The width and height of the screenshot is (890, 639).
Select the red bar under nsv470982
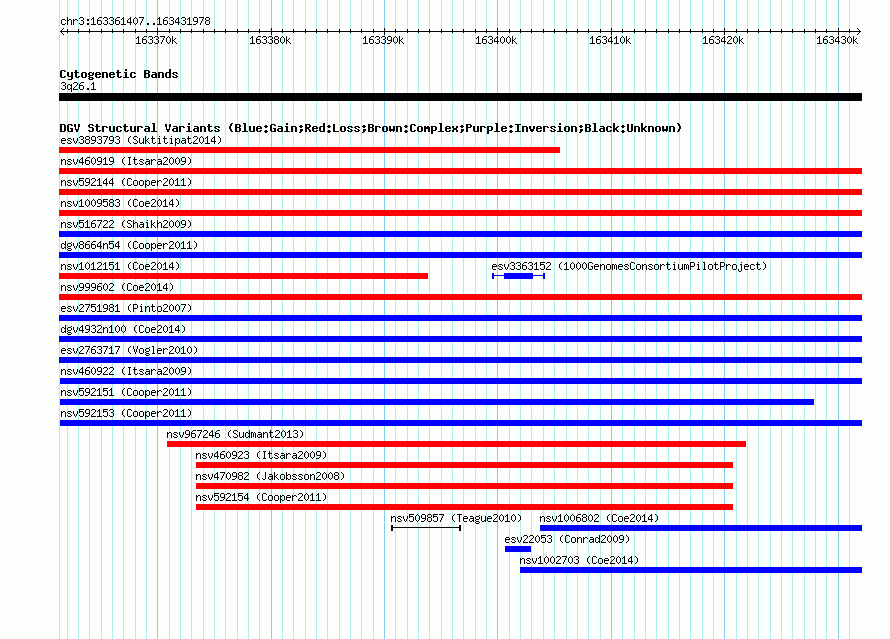tap(464, 486)
